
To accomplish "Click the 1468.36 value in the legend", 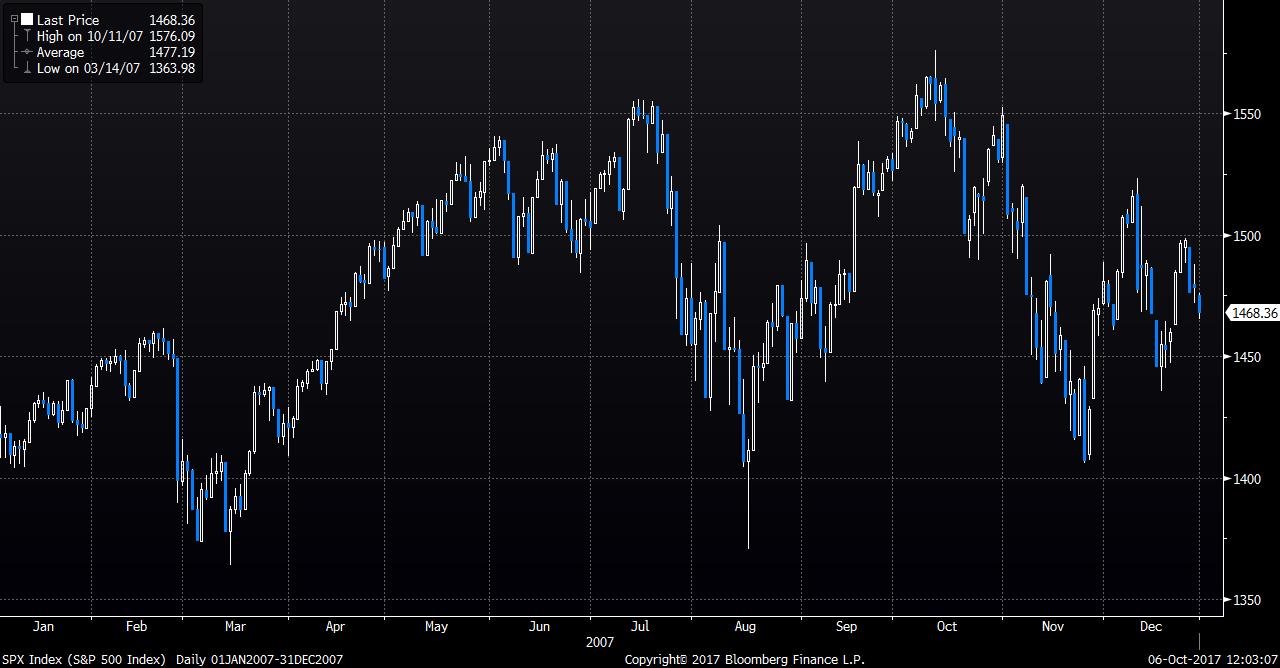I will point(172,20).
